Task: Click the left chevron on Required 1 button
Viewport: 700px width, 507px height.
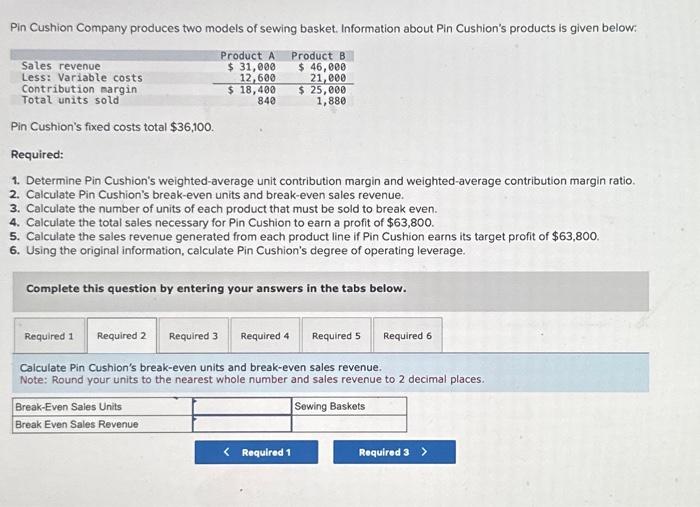Action: pos(227,452)
